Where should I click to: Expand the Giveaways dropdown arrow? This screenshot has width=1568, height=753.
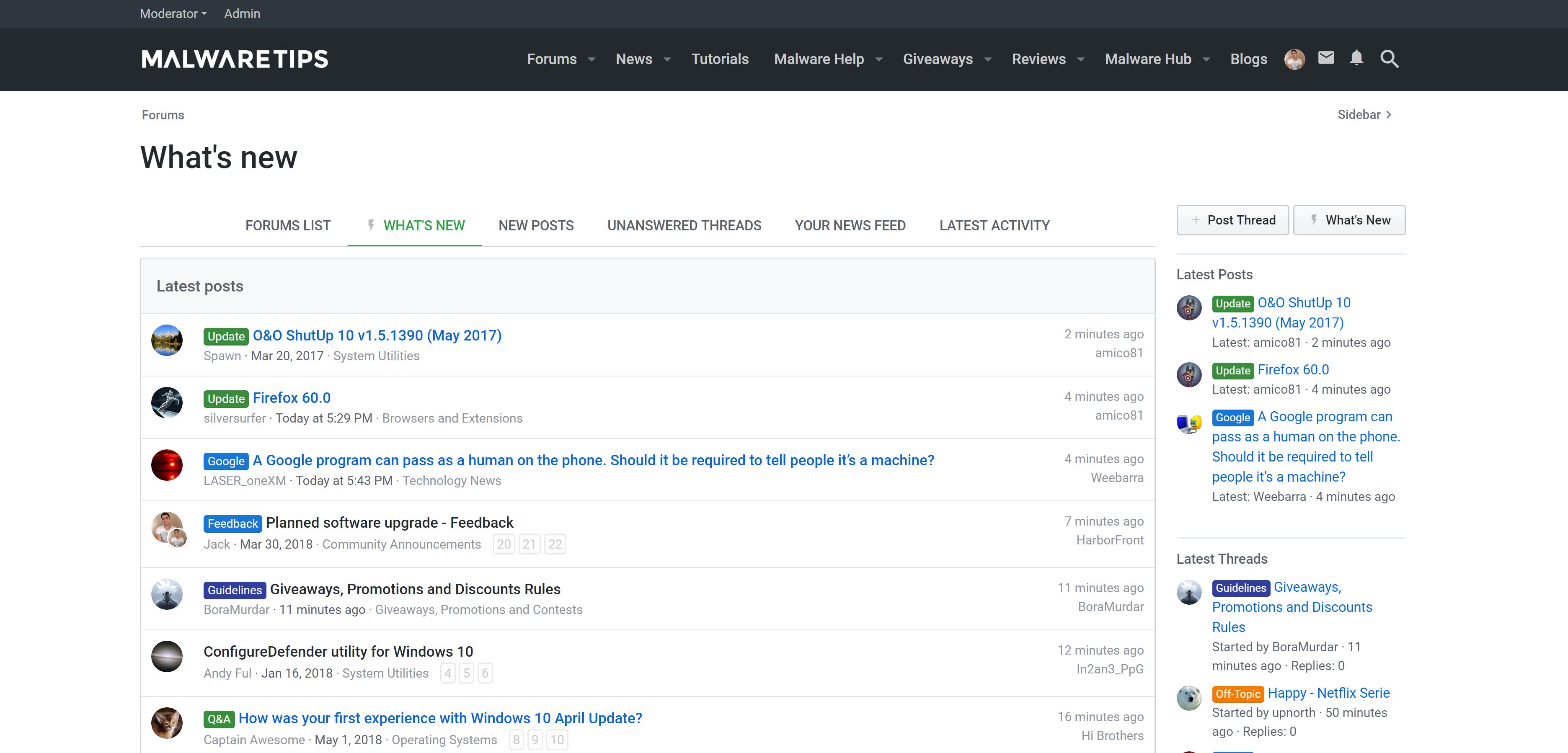click(x=988, y=59)
